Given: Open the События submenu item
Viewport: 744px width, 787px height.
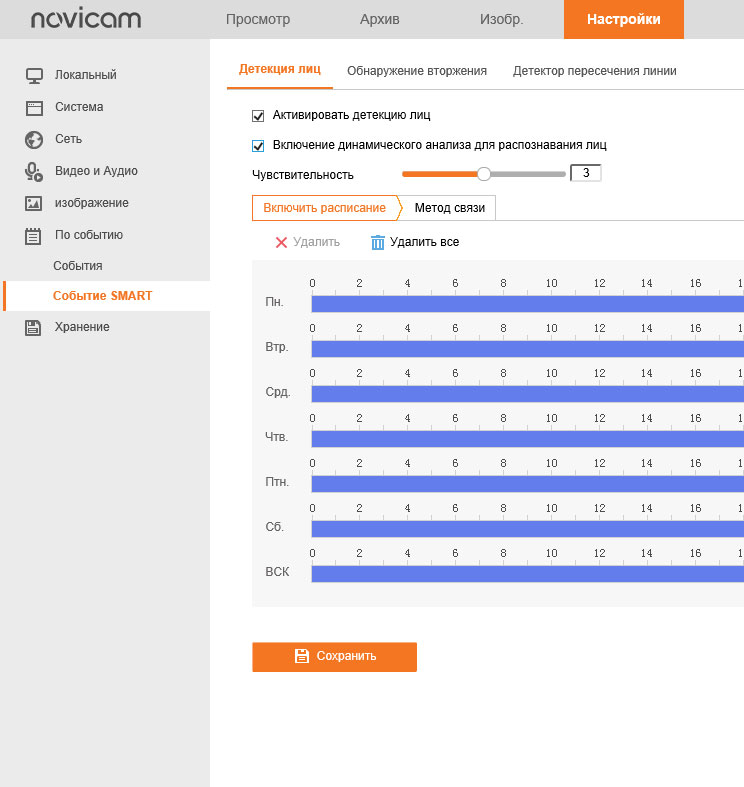Looking at the screenshot, I should click(x=78, y=266).
